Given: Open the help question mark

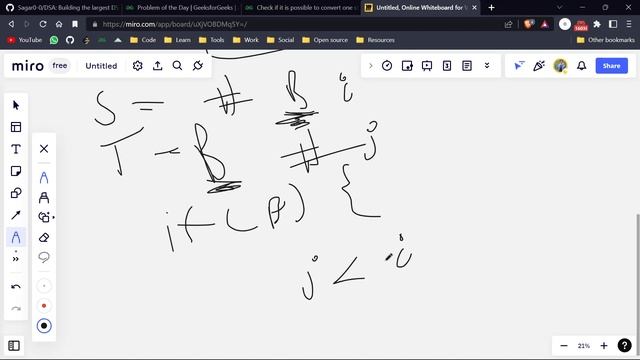Looking at the screenshot, I should tap(624, 346).
